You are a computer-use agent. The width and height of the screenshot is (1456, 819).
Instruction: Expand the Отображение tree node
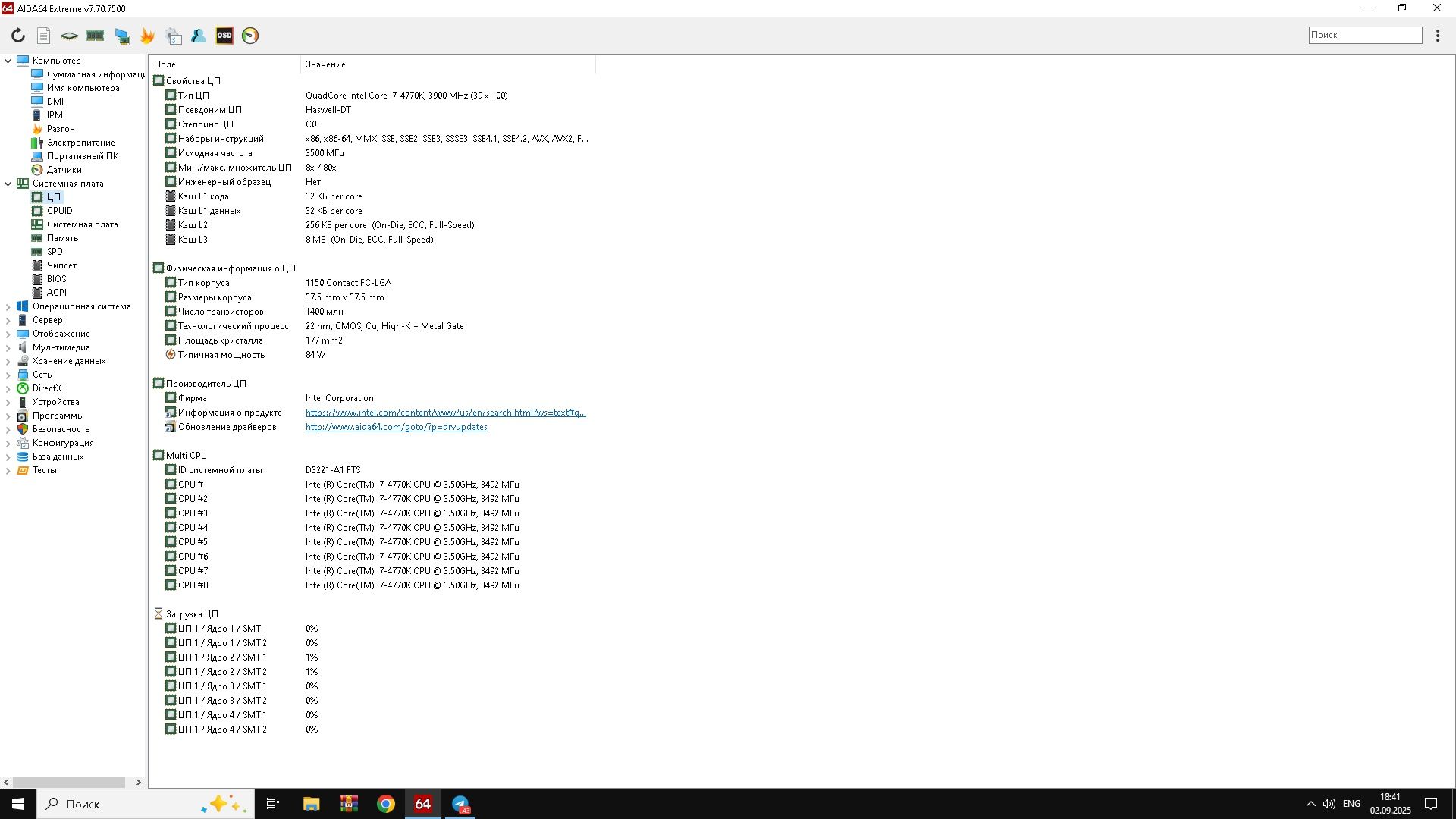[x=8, y=334]
